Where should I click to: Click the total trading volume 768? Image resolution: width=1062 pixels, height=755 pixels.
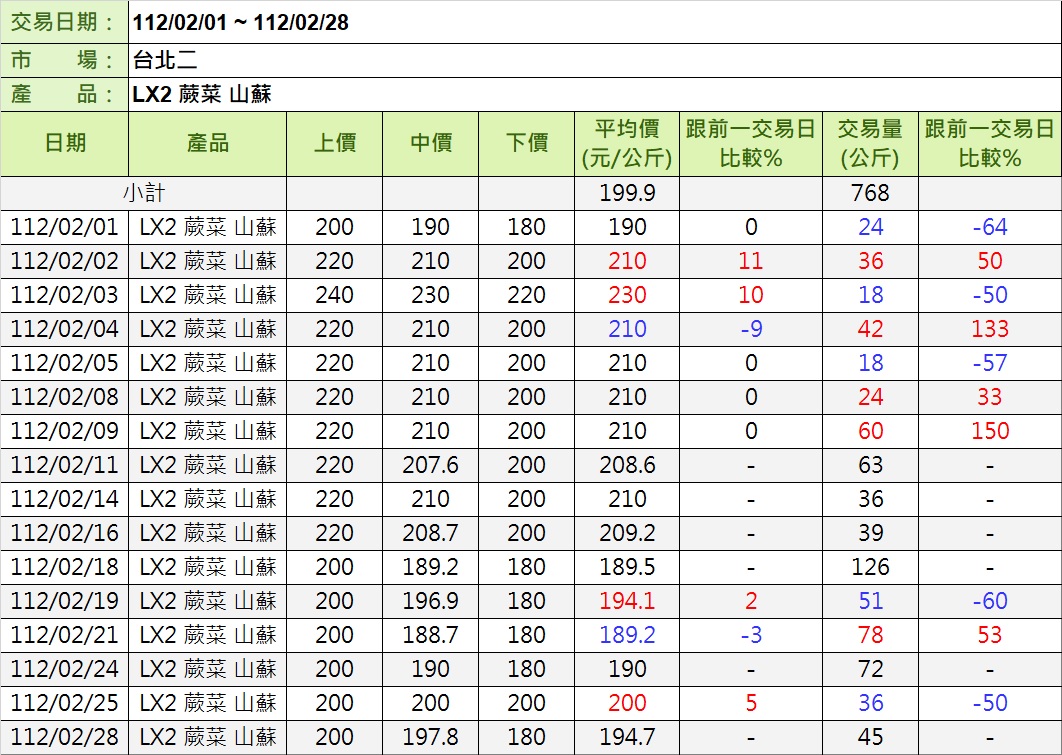(x=870, y=193)
